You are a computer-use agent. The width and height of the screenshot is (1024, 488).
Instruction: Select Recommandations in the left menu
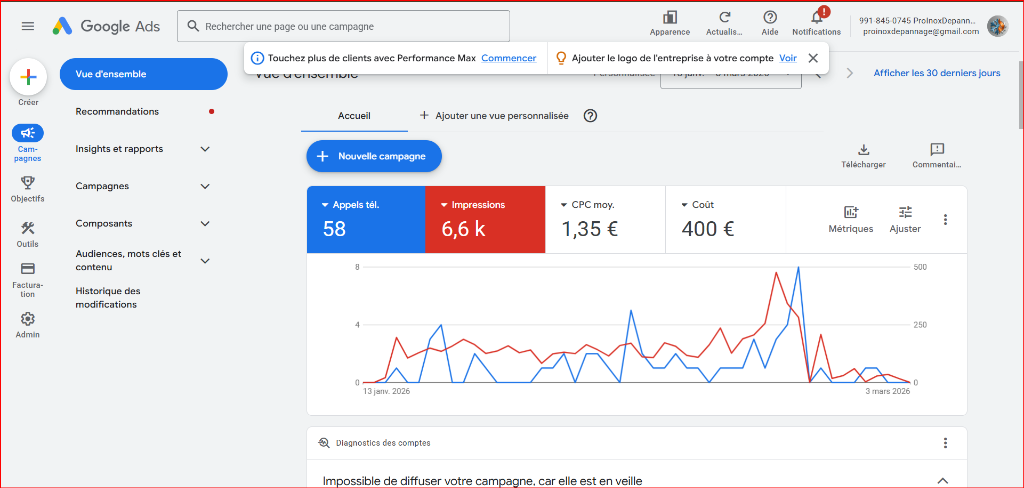pos(117,112)
